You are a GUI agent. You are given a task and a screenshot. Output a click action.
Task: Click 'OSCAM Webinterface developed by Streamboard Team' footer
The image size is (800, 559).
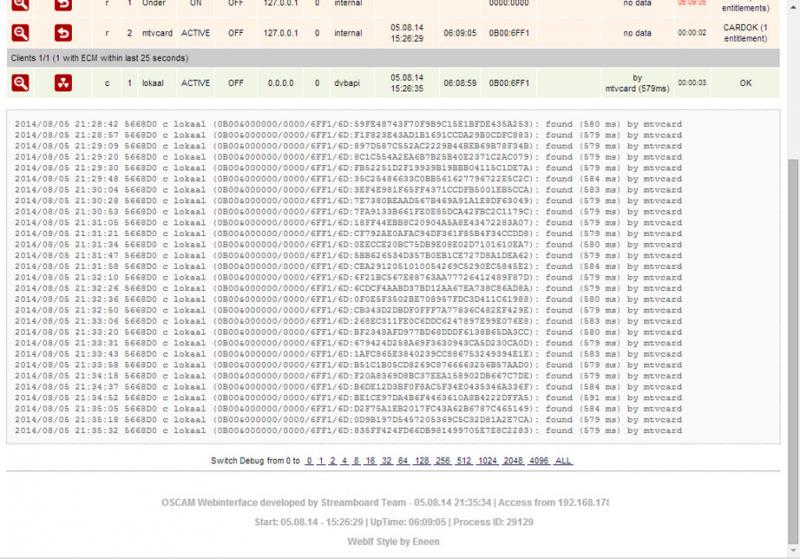(x=284, y=503)
